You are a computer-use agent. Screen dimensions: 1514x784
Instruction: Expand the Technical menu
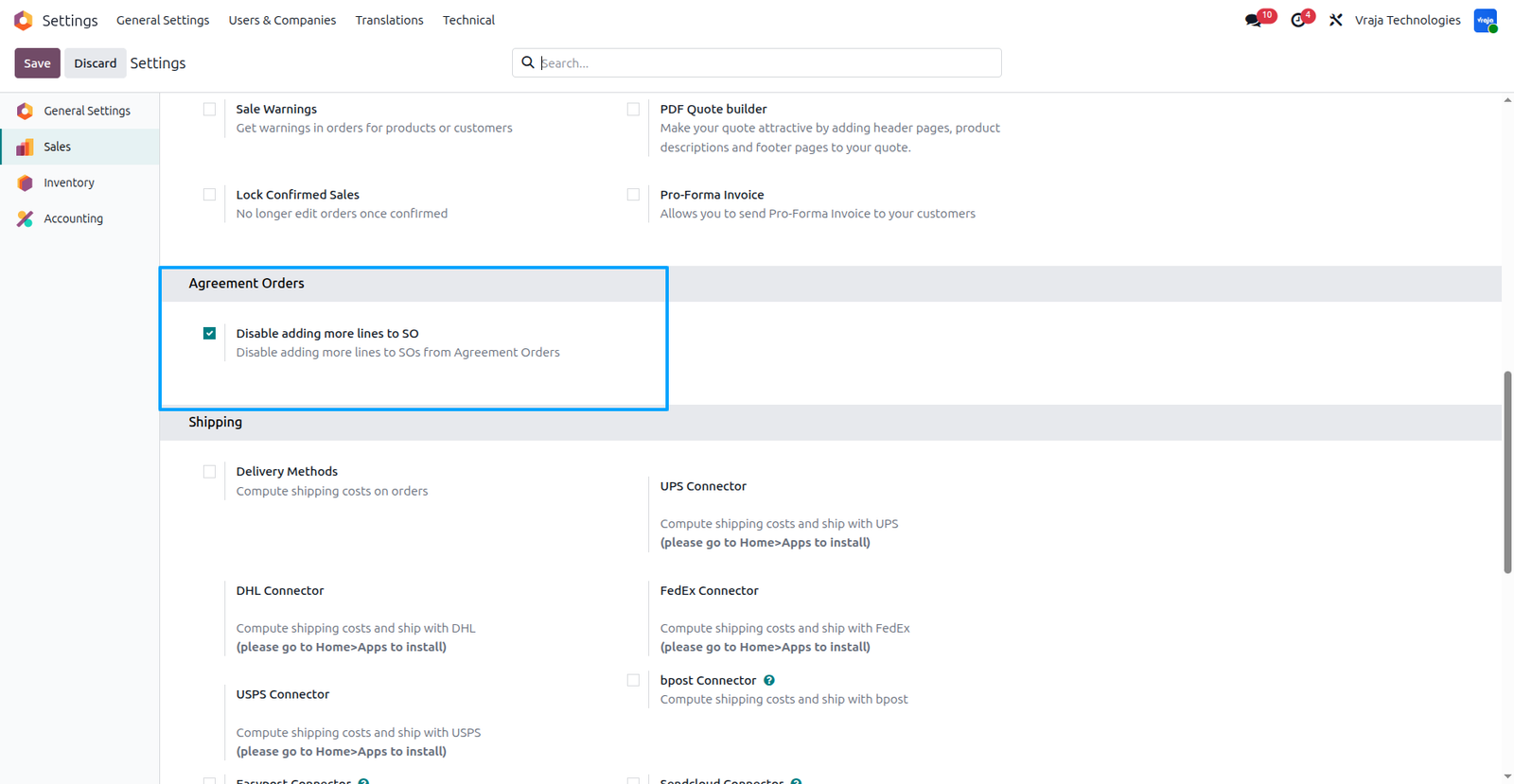point(468,20)
